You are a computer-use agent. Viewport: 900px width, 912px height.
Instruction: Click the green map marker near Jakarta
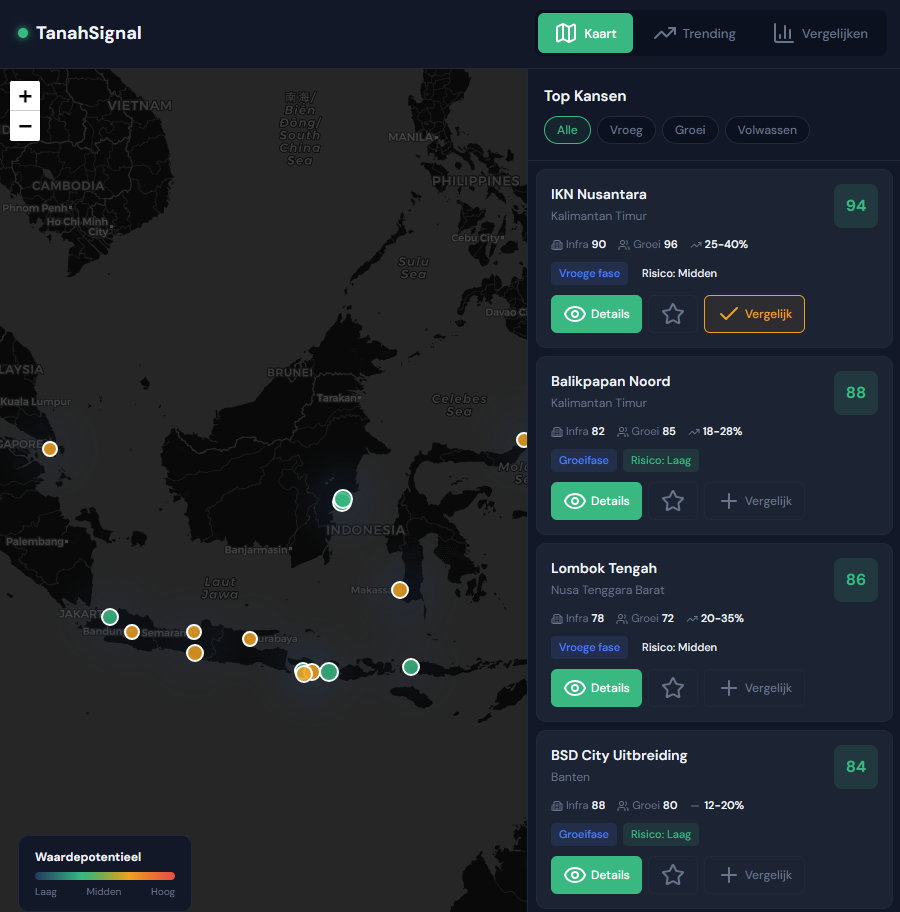click(x=110, y=617)
